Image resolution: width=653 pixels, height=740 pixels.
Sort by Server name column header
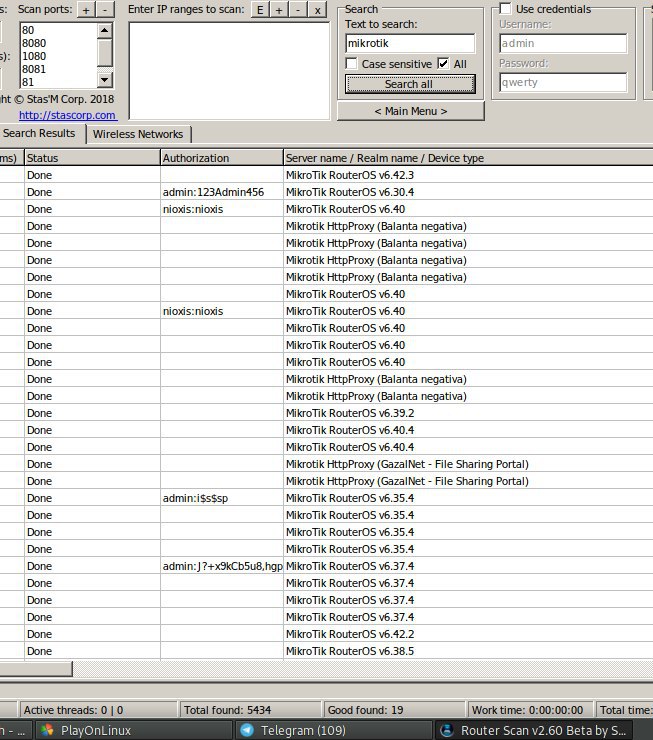(x=468, y=158)
